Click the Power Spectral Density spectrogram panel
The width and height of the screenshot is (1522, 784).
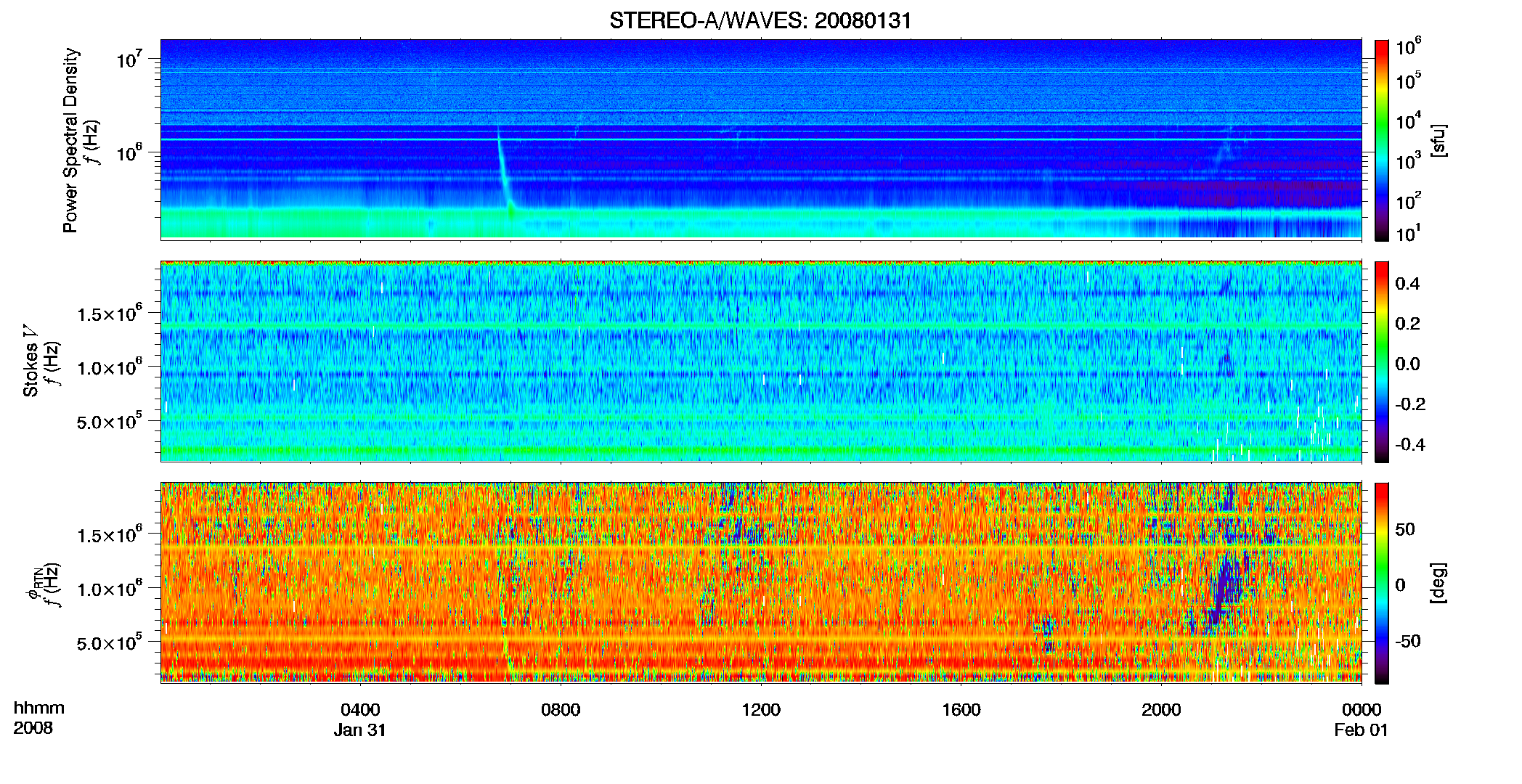[x=761, y=139]
